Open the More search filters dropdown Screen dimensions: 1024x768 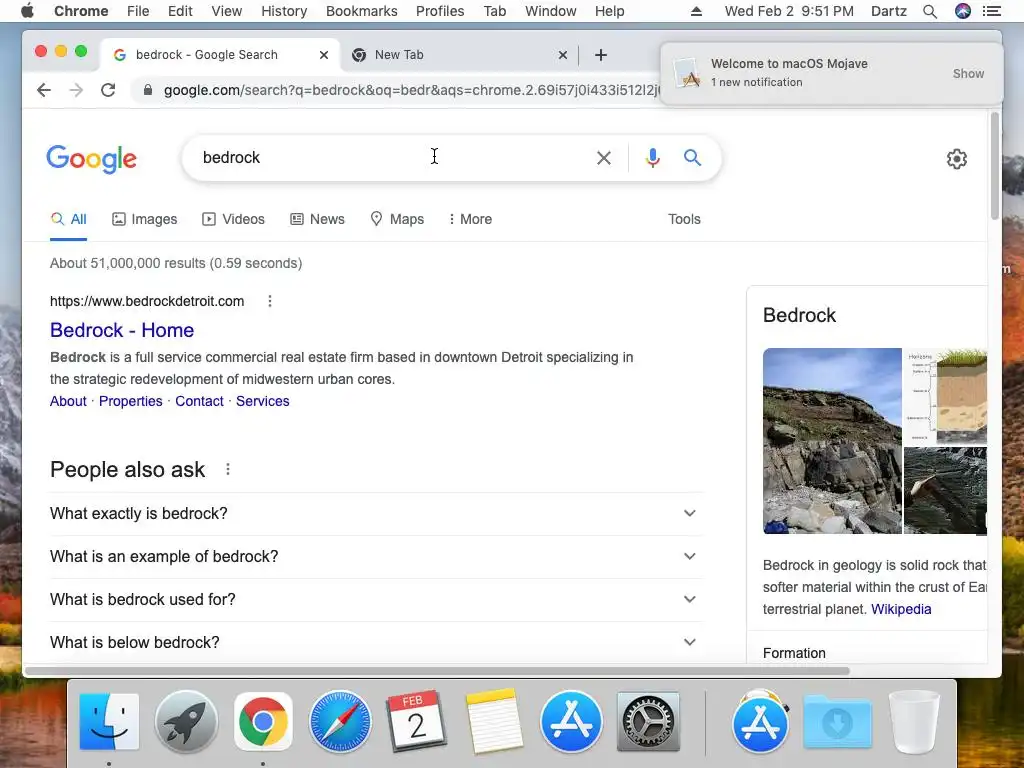pyautogui.click(x=470, y=219)
